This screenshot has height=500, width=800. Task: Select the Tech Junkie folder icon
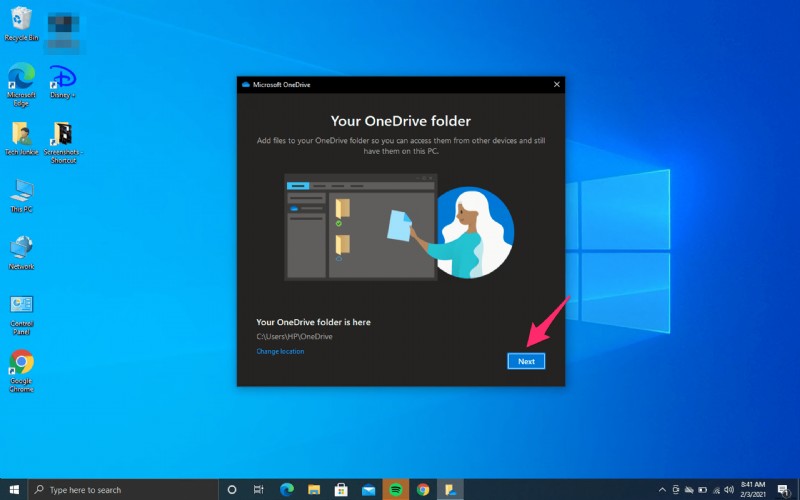click(21, 138)
